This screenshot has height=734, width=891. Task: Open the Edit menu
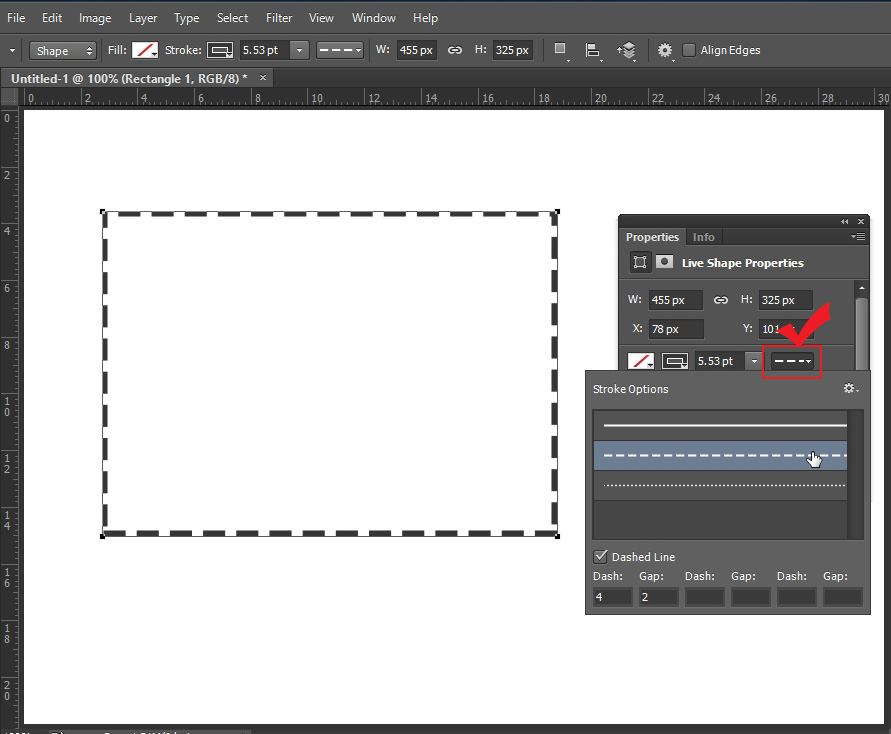pyautogui.click(x=52, y=18)
